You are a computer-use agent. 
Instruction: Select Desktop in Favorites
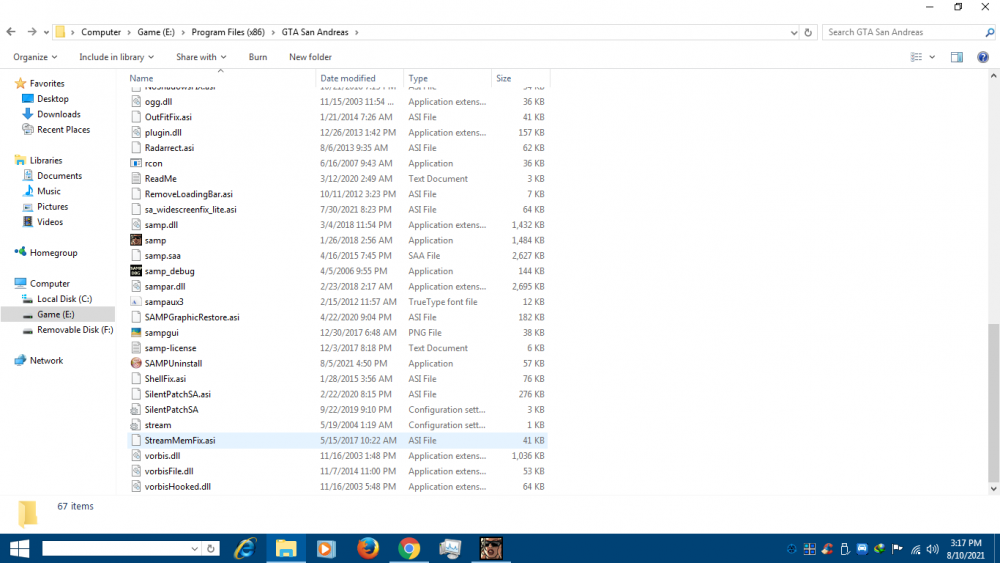52,99
